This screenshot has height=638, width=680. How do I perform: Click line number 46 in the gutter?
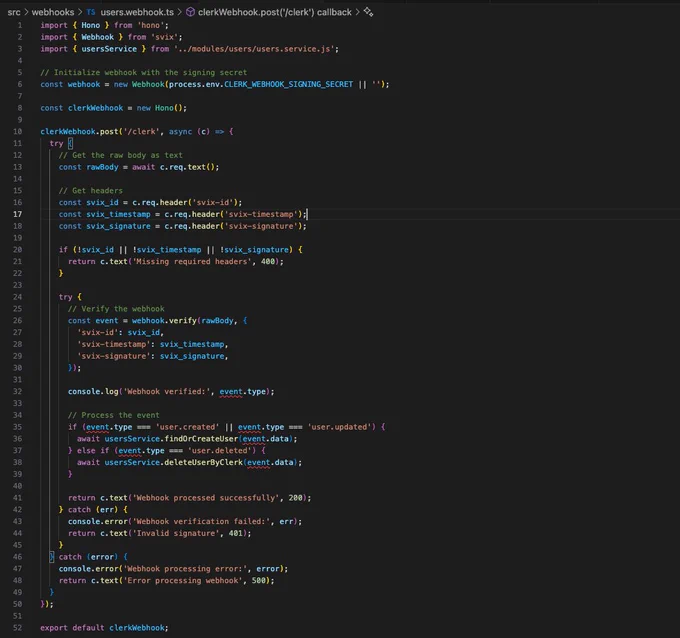17,557
